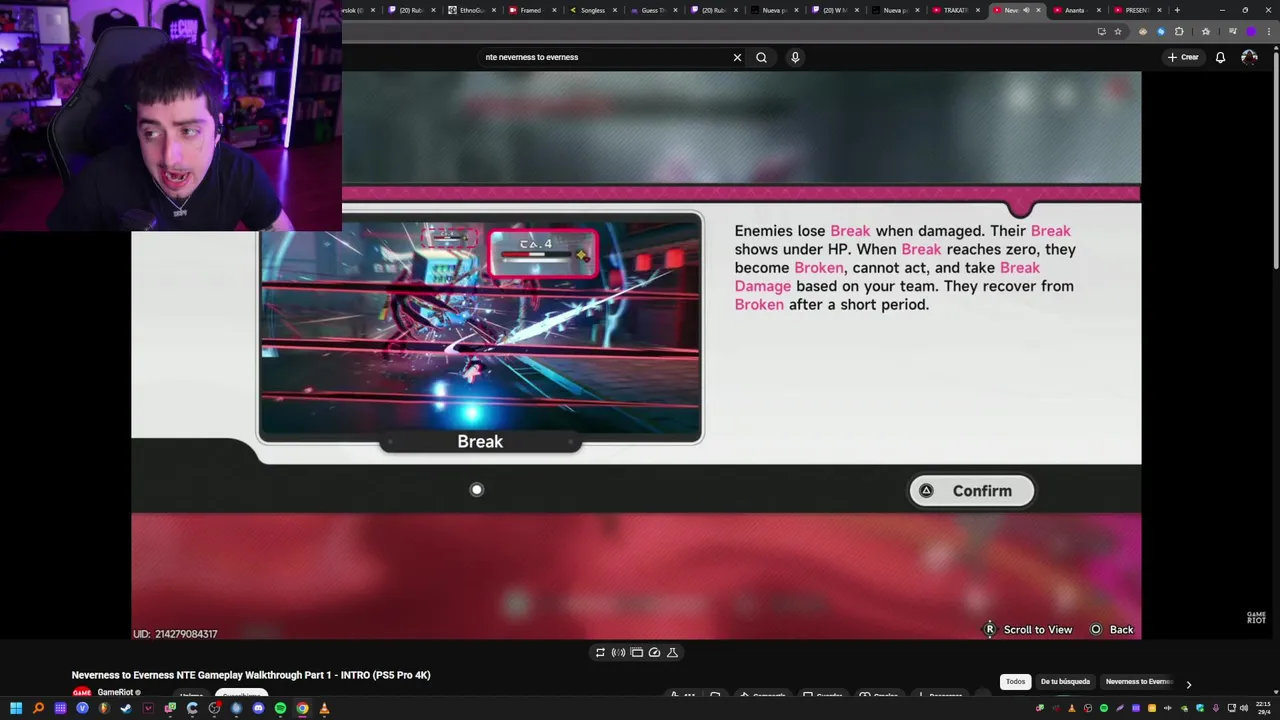Clear the YouTube search box text
Viewport: 1280px width, 720px height.
point(737,57)
